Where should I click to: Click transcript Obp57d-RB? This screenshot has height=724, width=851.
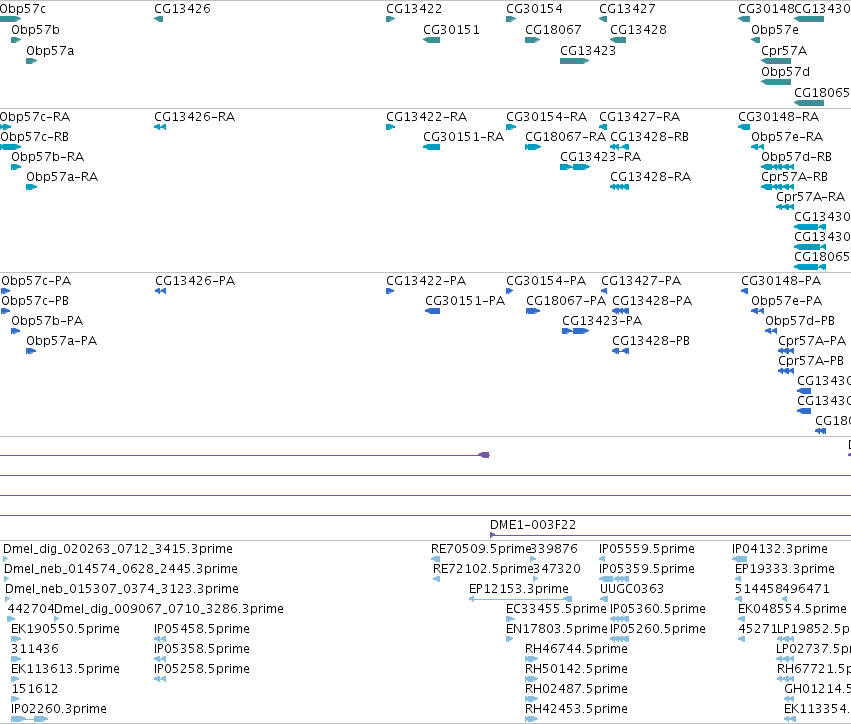796,157
